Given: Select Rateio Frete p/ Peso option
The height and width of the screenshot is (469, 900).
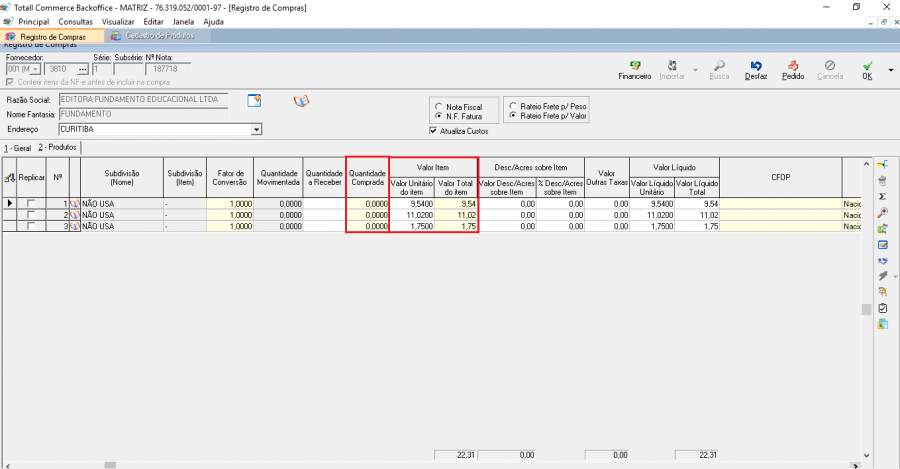Looking at the screenshot, I should [x=513, y=105].
